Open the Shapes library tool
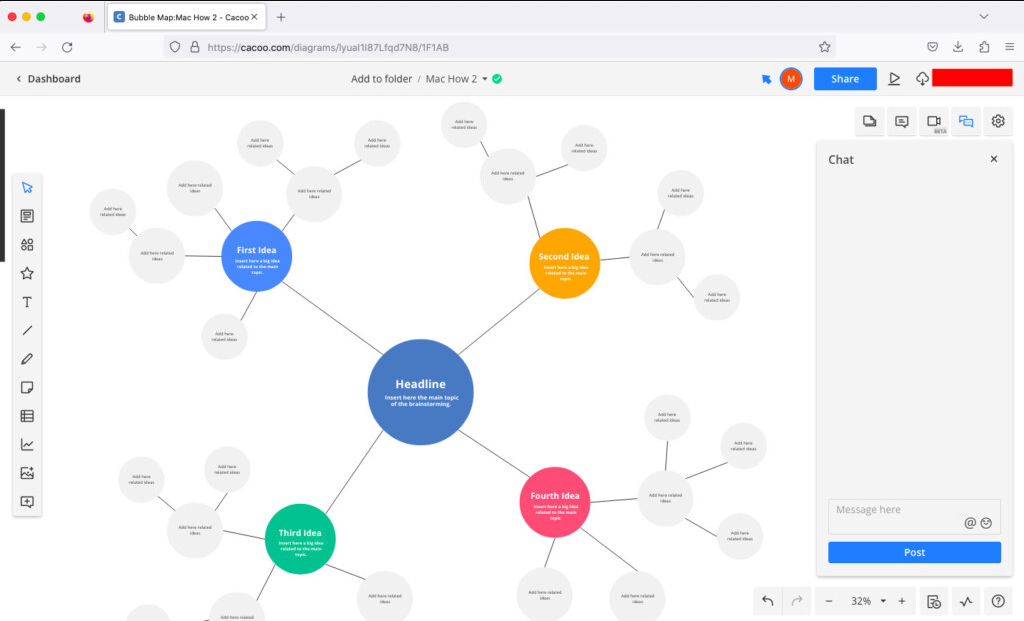 [x=27, y=245]
